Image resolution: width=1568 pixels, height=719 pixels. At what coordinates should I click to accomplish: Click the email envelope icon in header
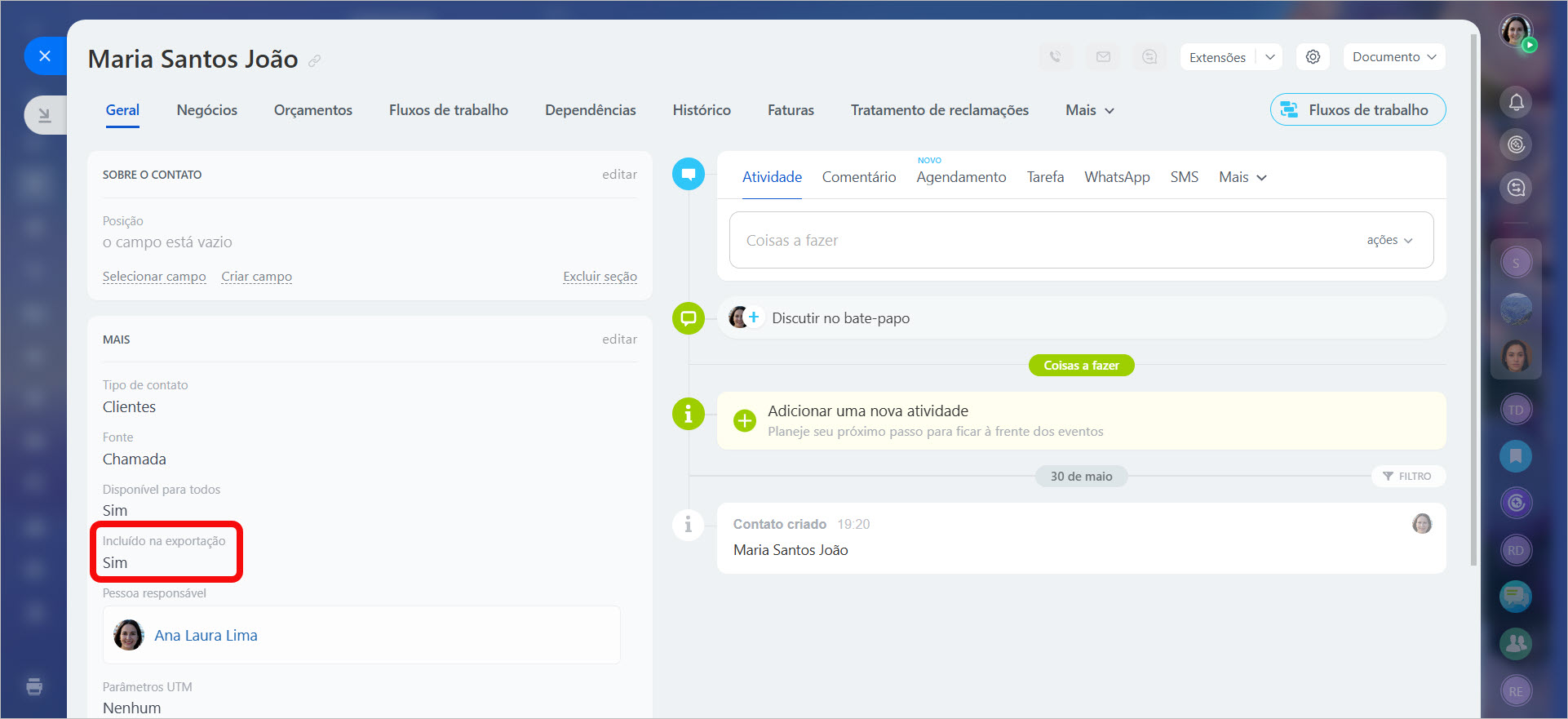pos(1103,57)
